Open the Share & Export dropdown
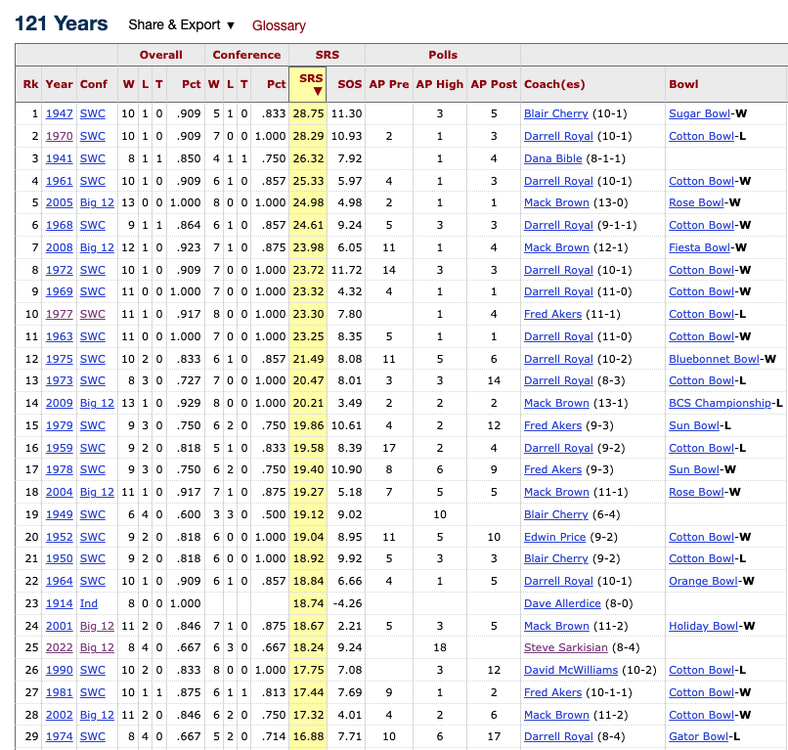 [181, 25]
